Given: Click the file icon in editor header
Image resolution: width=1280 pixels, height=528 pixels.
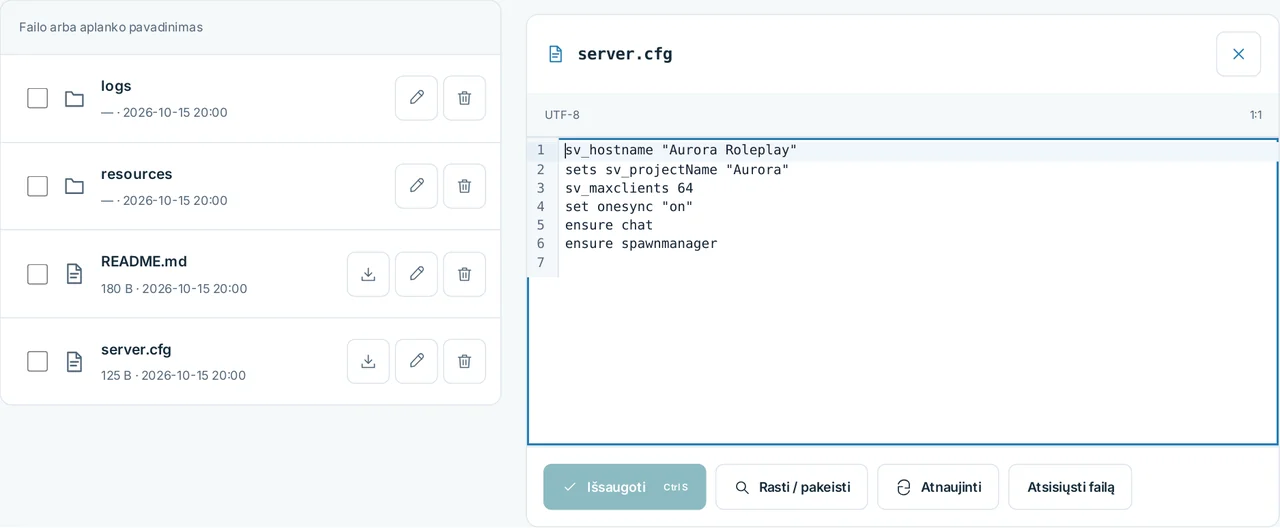Looking at the screenshot, I should [555, 54].
